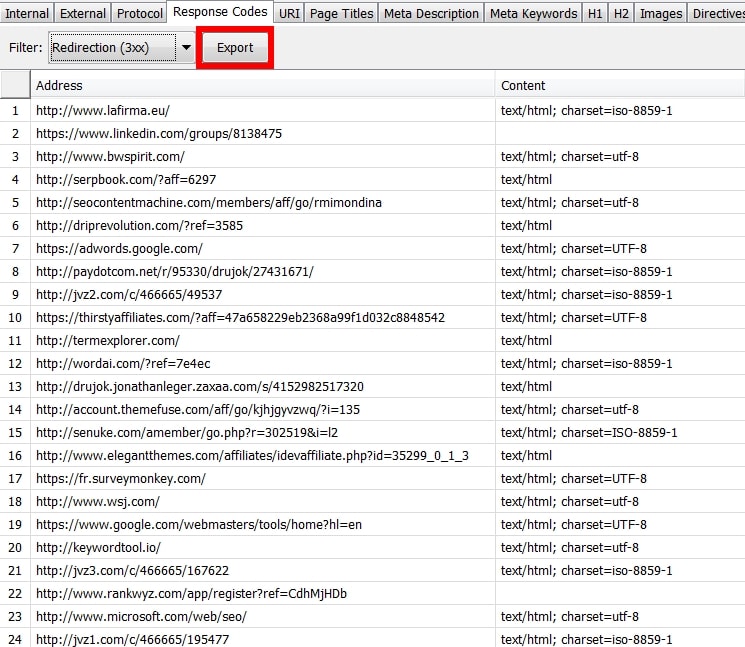
Task: Select the google.com/webmasters/tools address
Action: (199, 525)
